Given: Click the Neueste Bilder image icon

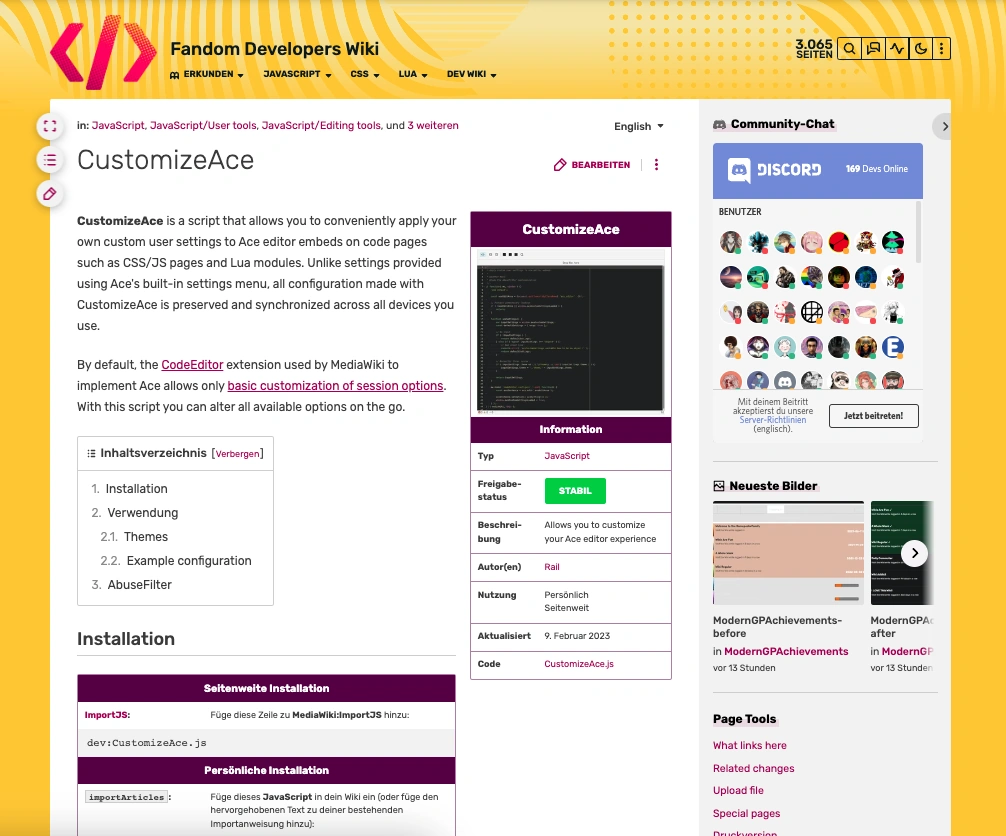Looking at the screenshot, I should (x=719, y=486).
